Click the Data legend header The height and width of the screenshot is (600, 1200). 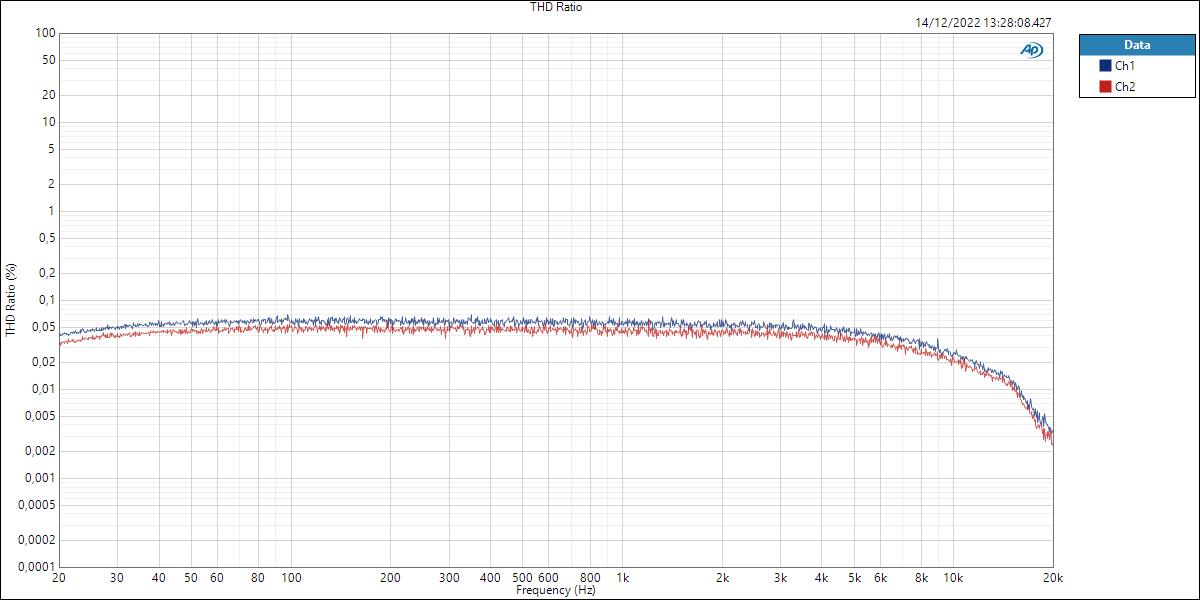point(1137,44)
